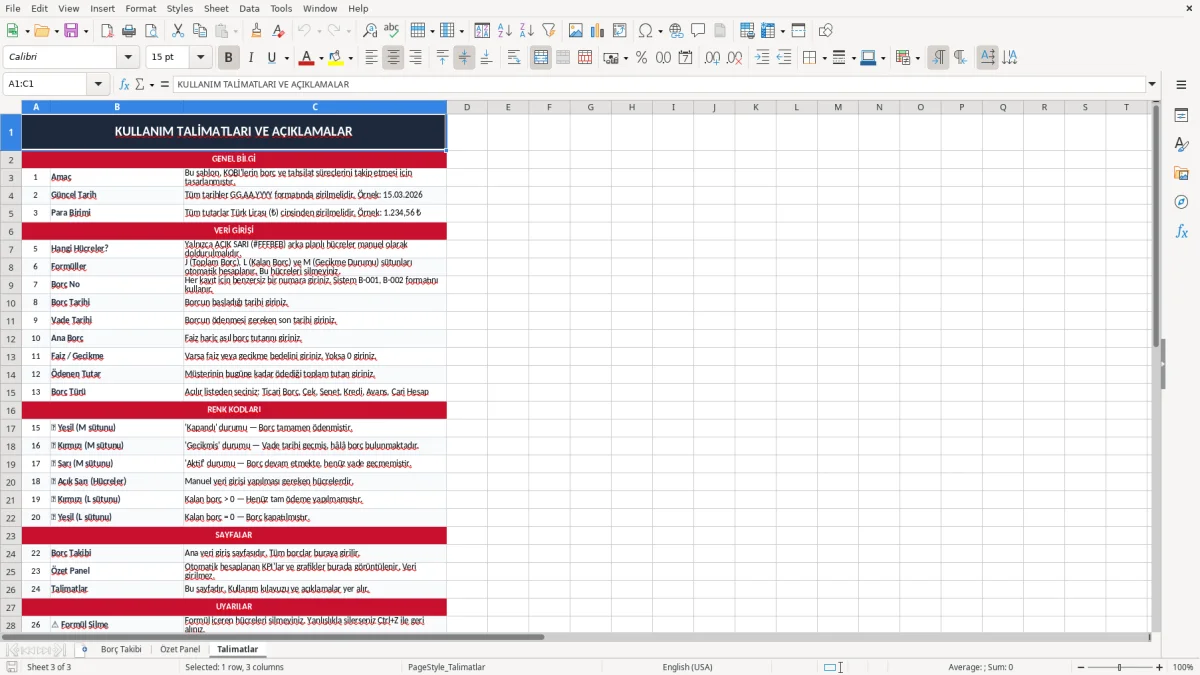
Task: Open the Sheet menu
Action: [216, 8]
